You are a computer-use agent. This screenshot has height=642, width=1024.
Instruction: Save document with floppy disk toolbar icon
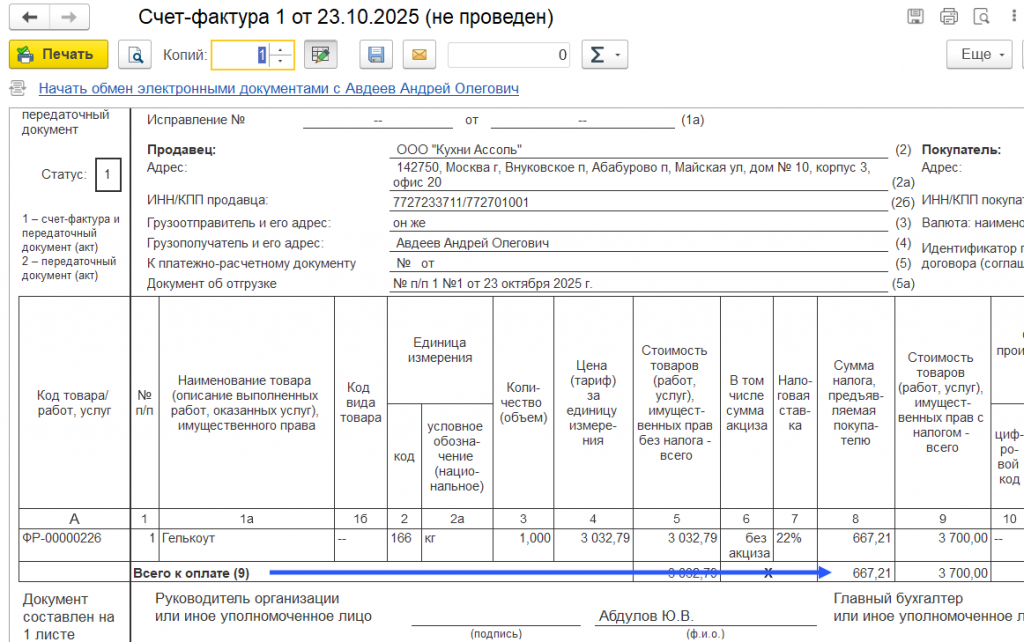coord(376,55)
